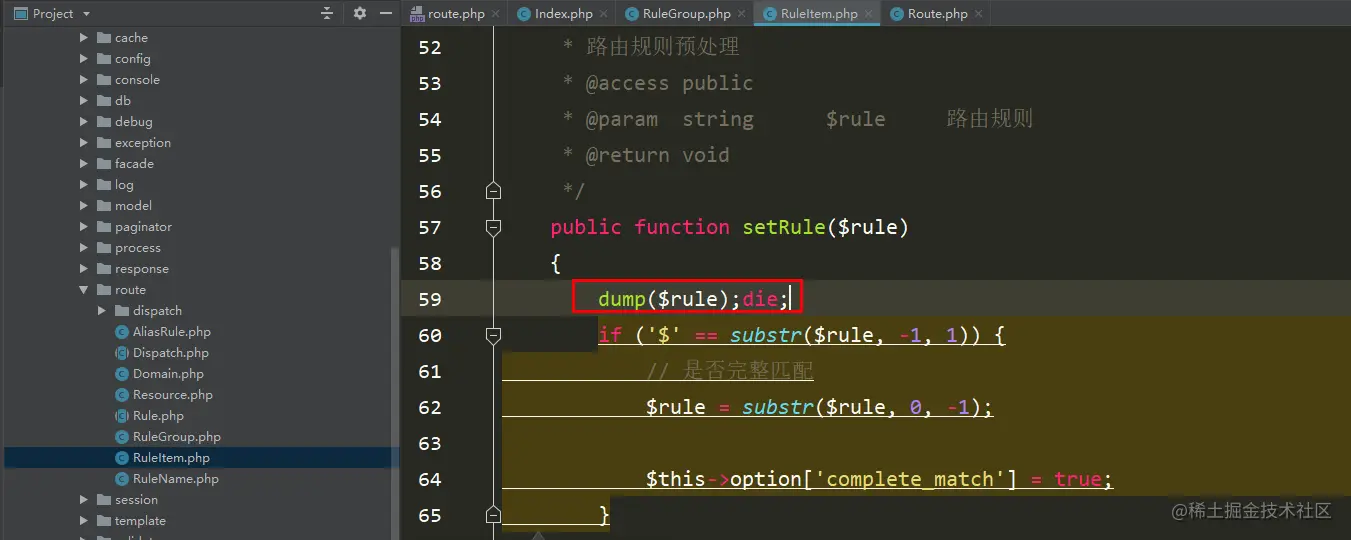Expand the db folder arrow
The width and height of the screenshot is (1351, 540).
click(x=85, y=101)
